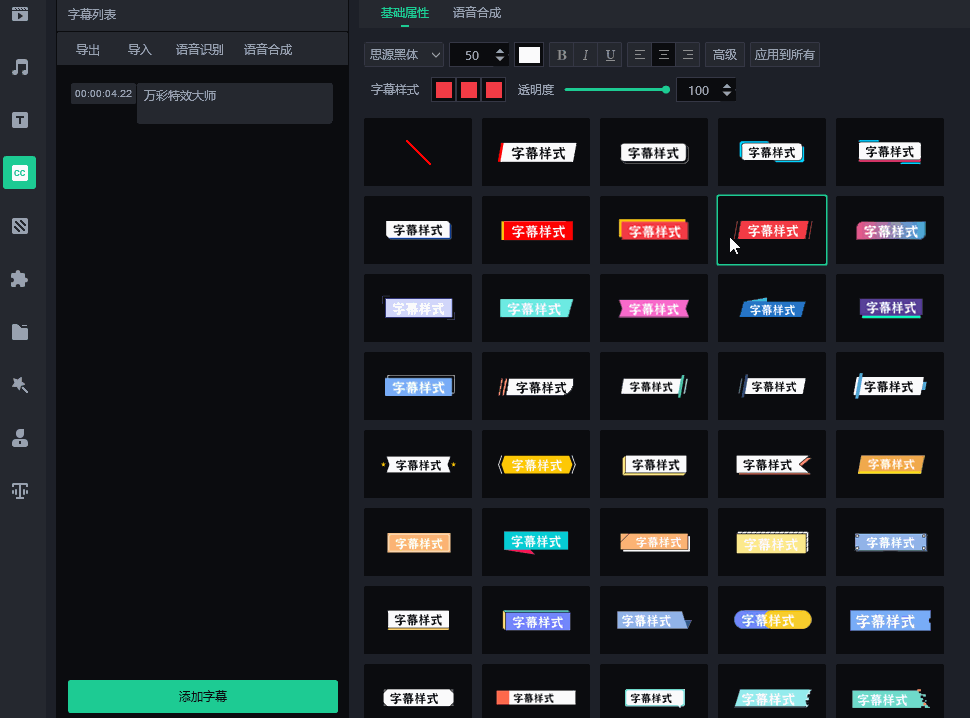
Task: Select center text alignment
Action: click(x=663, y=55)
